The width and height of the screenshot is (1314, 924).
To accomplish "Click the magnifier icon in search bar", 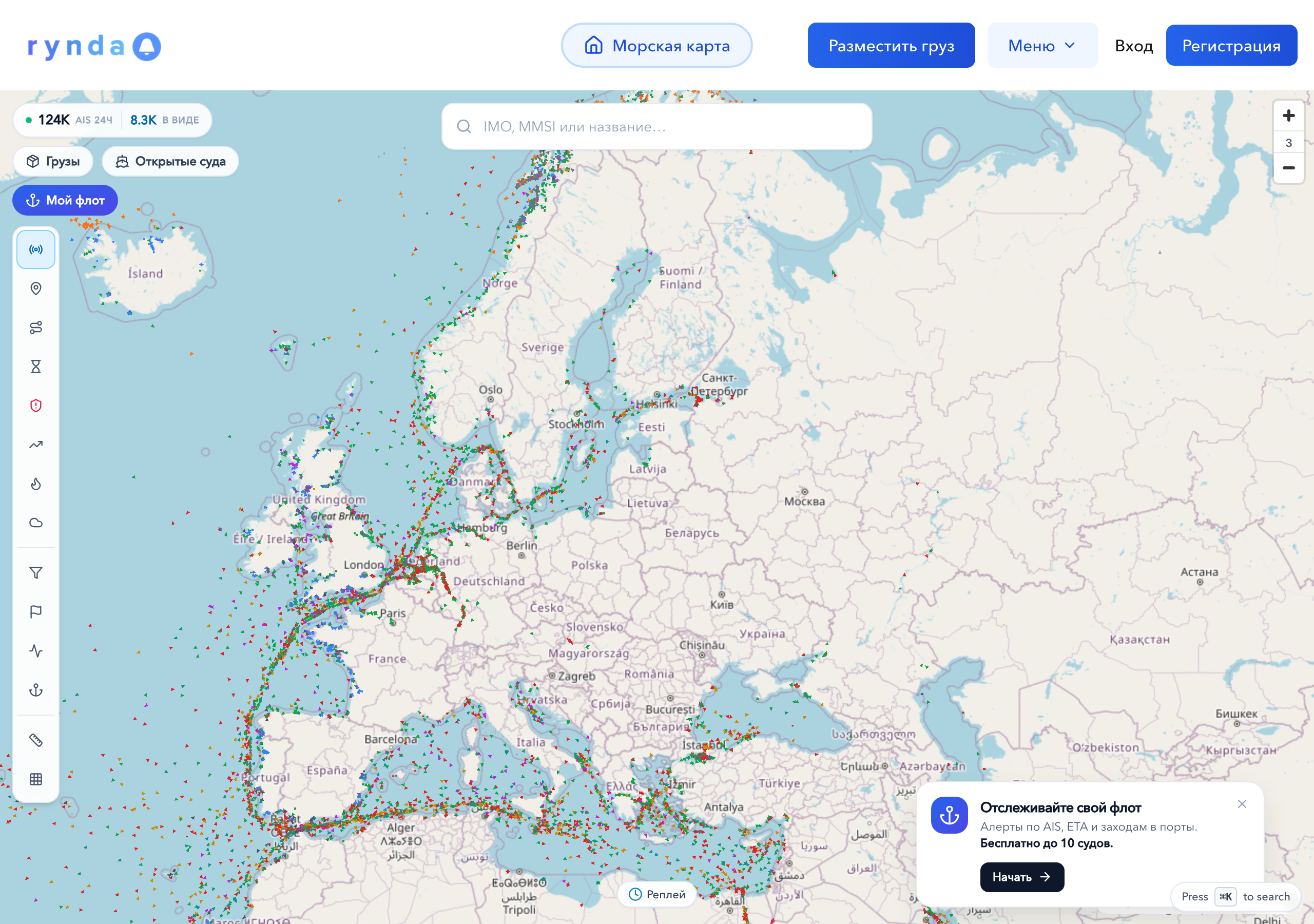I will tap(464, 126).
